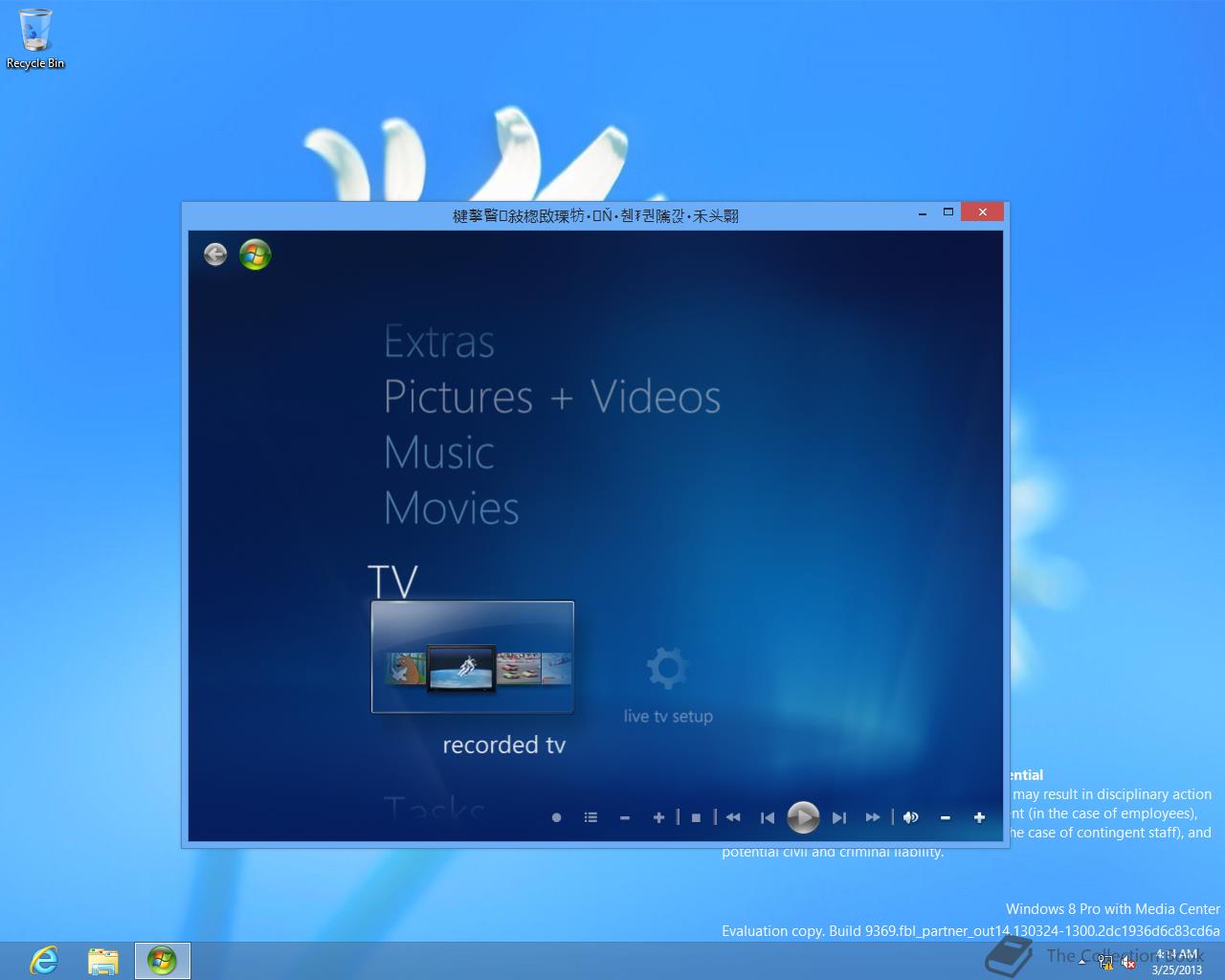Select the partially visible Tasks heading

(434, 812)
